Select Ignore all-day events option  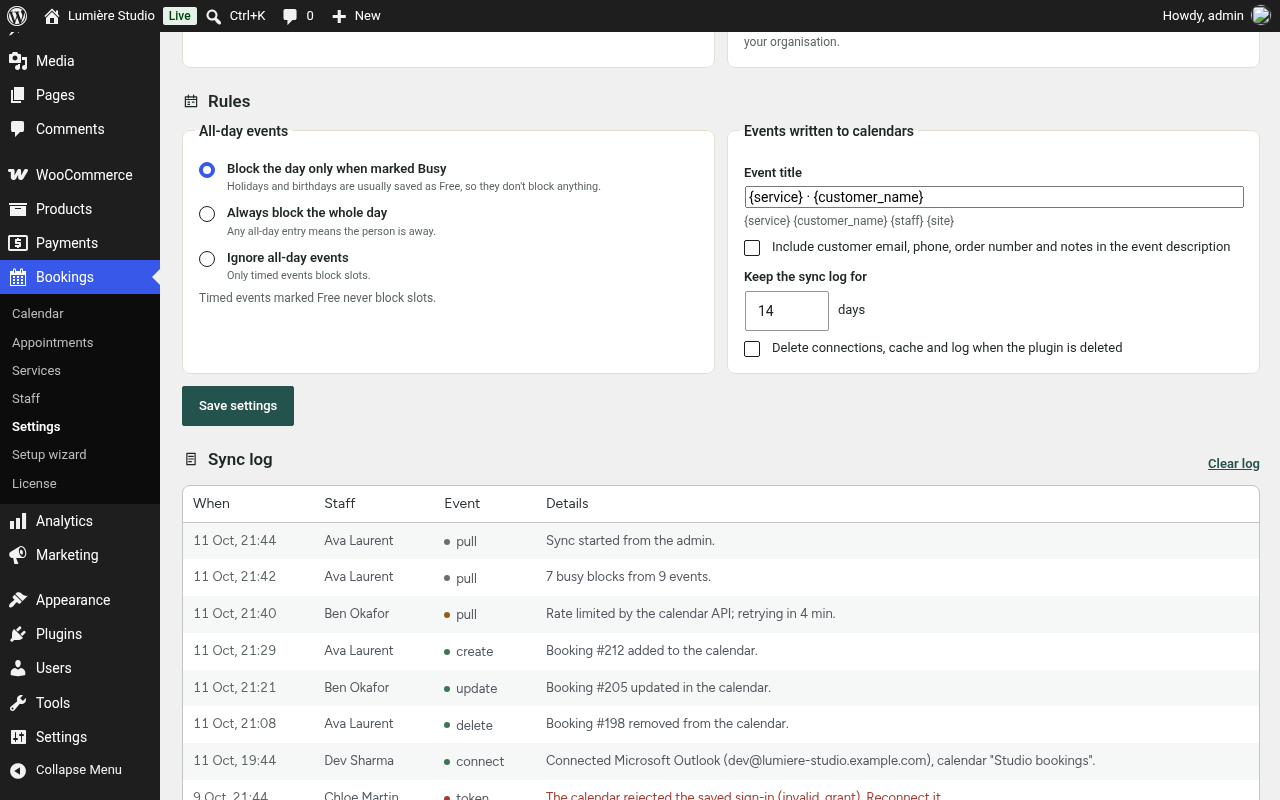click(207, 259)
